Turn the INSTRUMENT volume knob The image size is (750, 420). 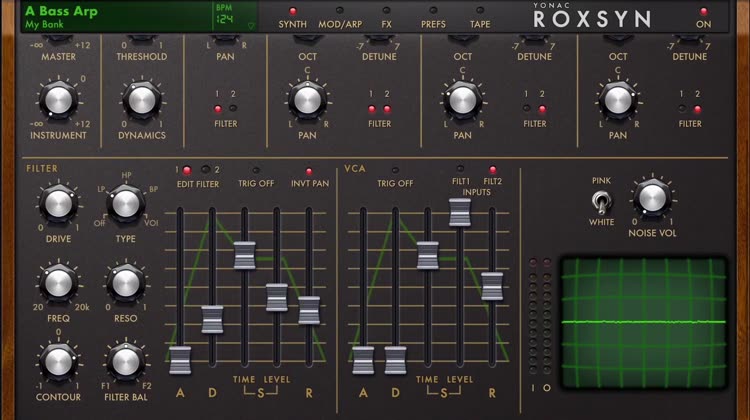point(58,100)
